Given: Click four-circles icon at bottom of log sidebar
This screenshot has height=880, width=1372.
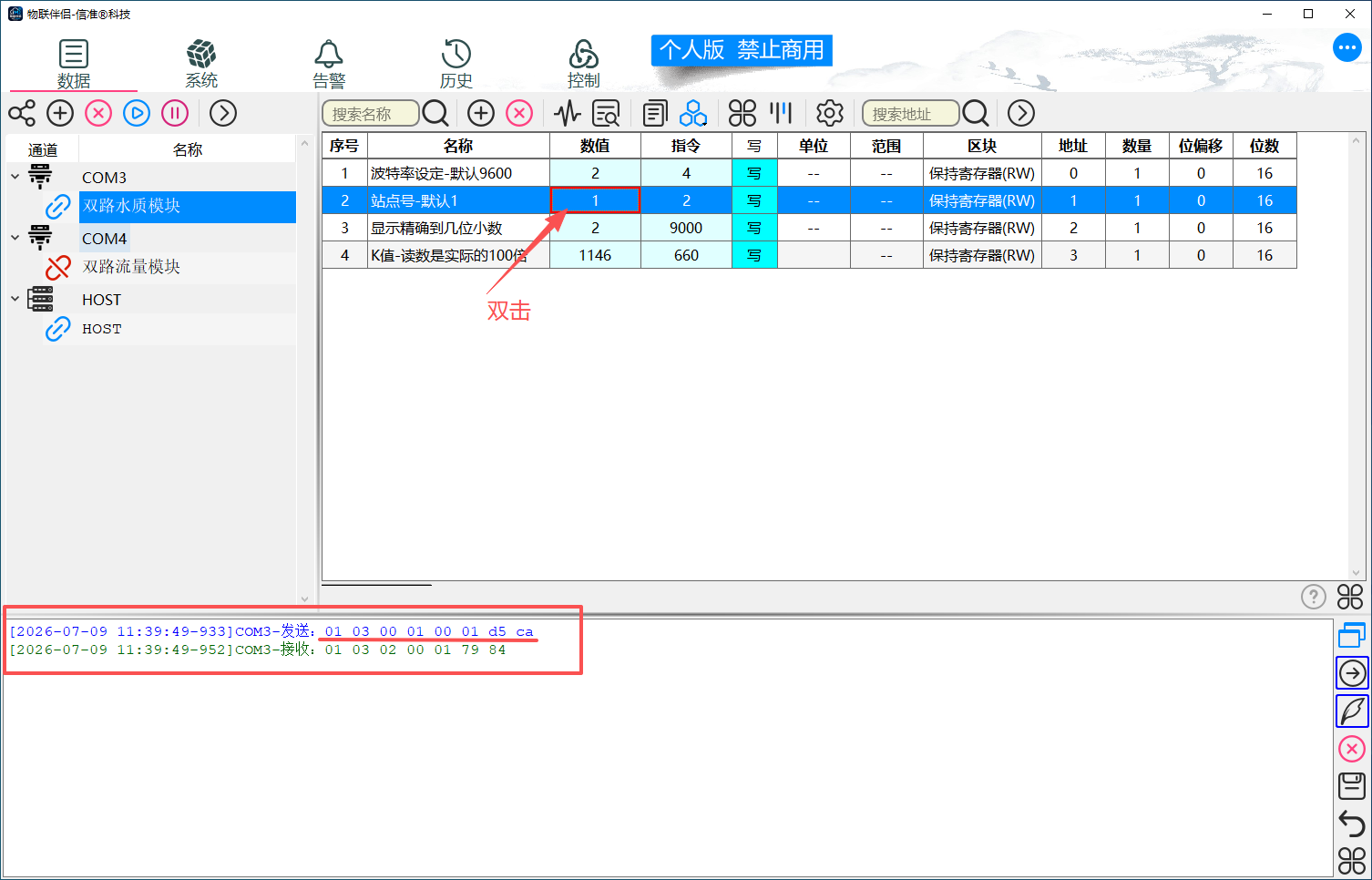Looking at the screenshot, I should pos(1352,860).
